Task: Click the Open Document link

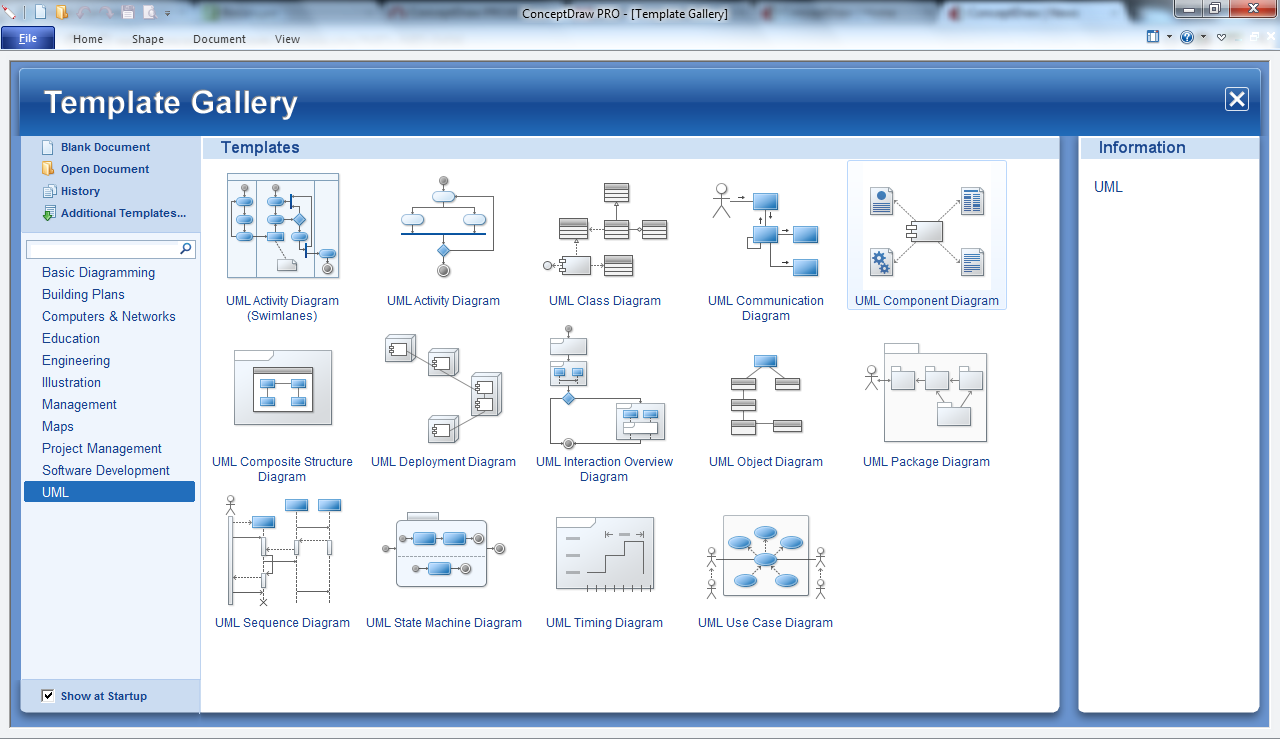Action: (x=105, y=169)
